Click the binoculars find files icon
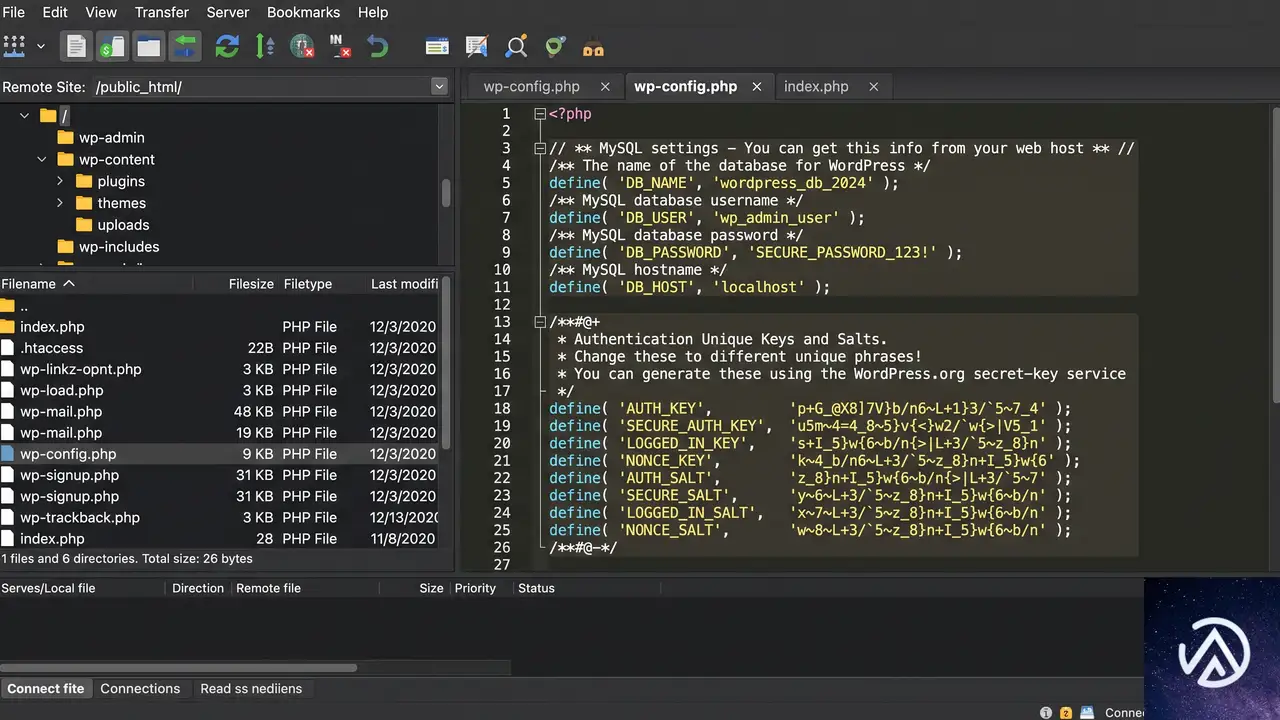Image resolution: width=1280 pixels, height=720 pixels. (593, 47)
